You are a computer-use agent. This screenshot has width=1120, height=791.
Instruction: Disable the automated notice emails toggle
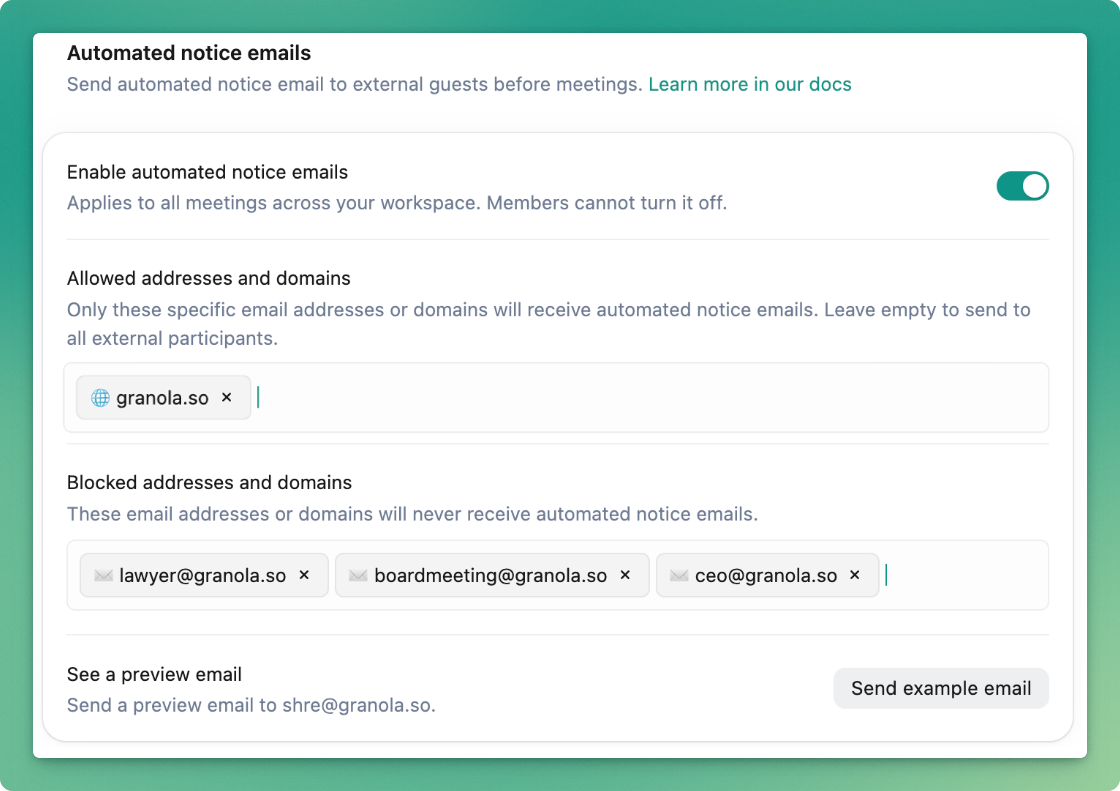tap(1022, 186)
